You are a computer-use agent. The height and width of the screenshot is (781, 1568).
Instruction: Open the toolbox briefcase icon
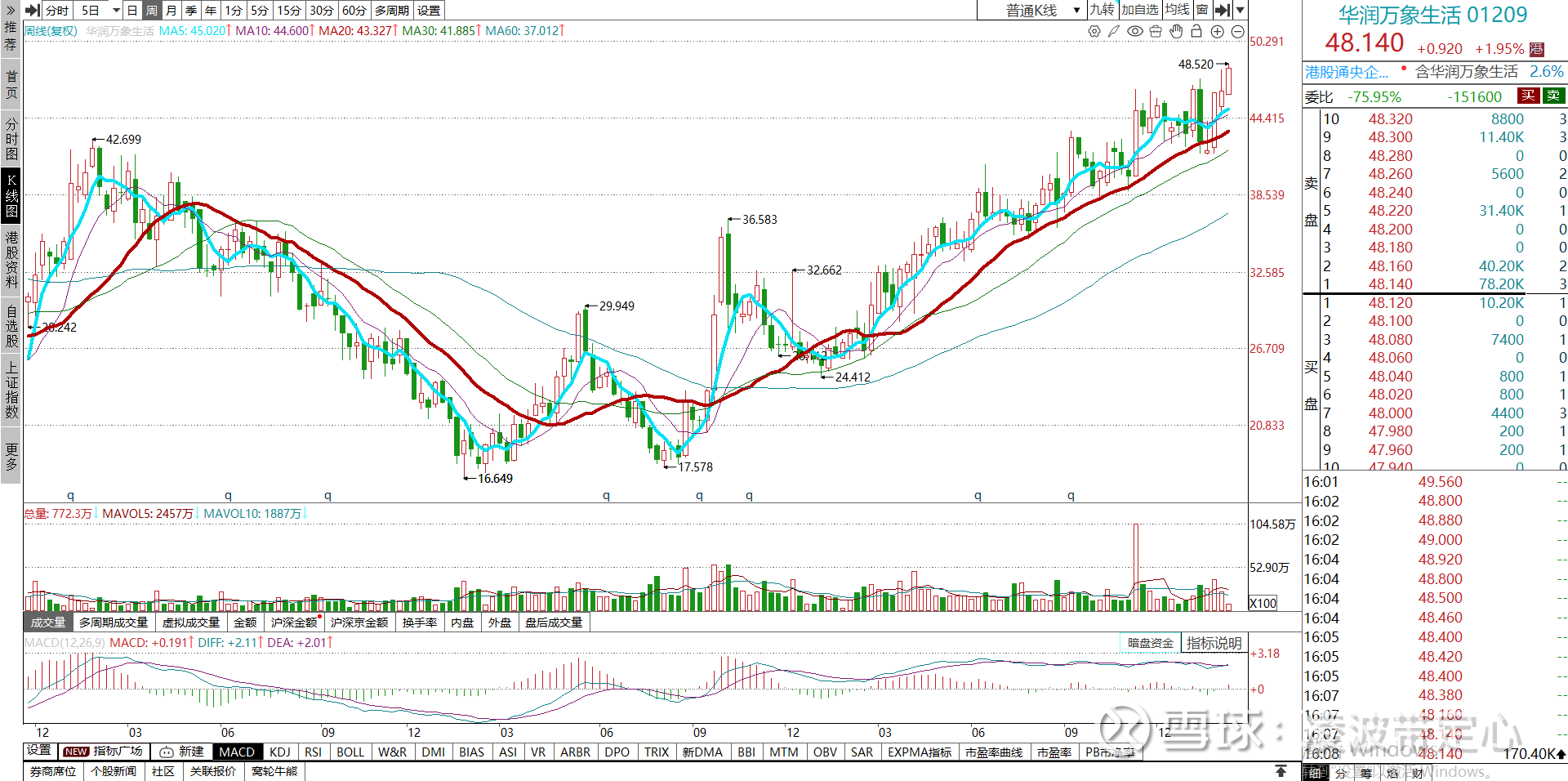[x=1156, y=31]
